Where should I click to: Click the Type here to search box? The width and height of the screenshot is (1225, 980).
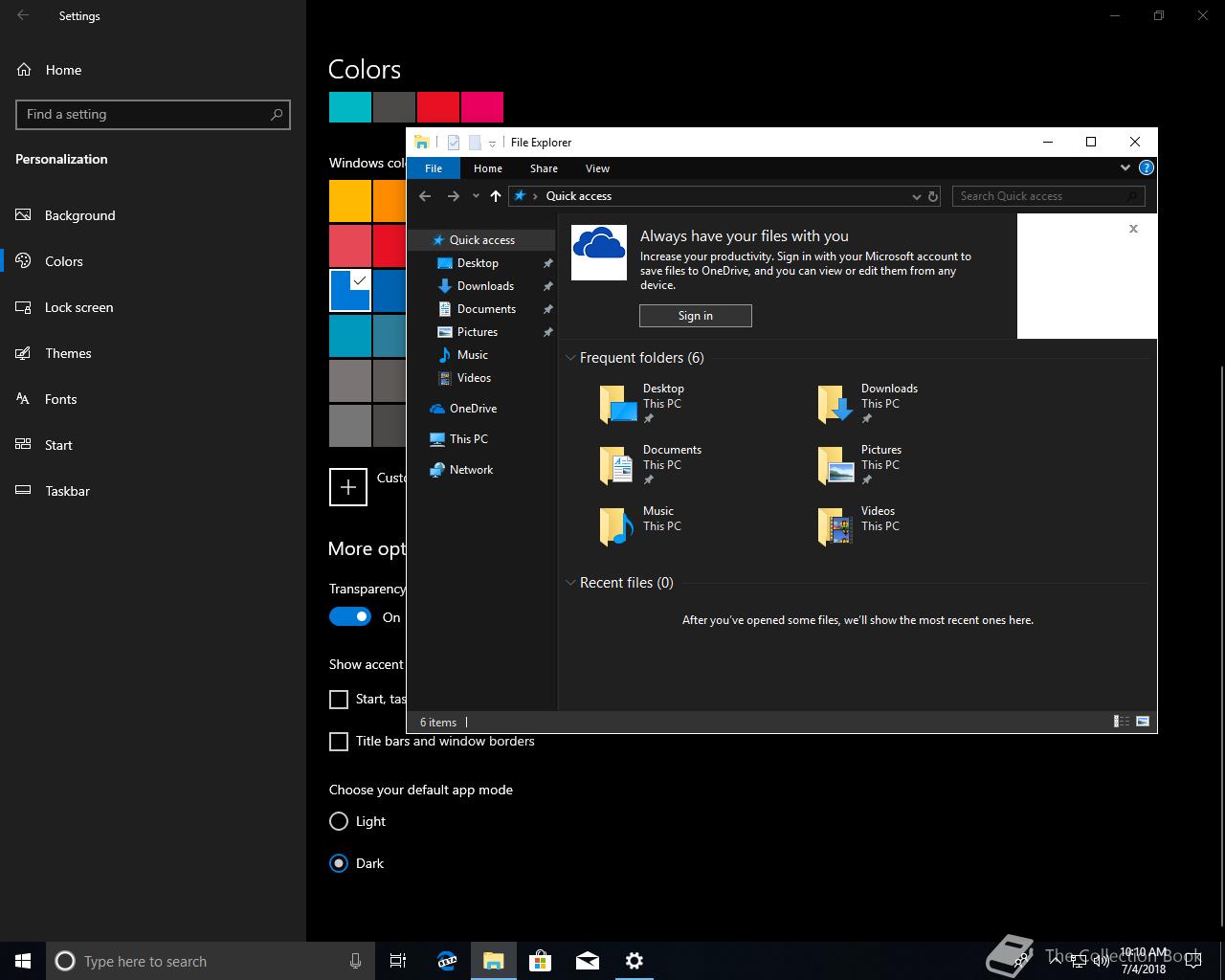(211, 961)
